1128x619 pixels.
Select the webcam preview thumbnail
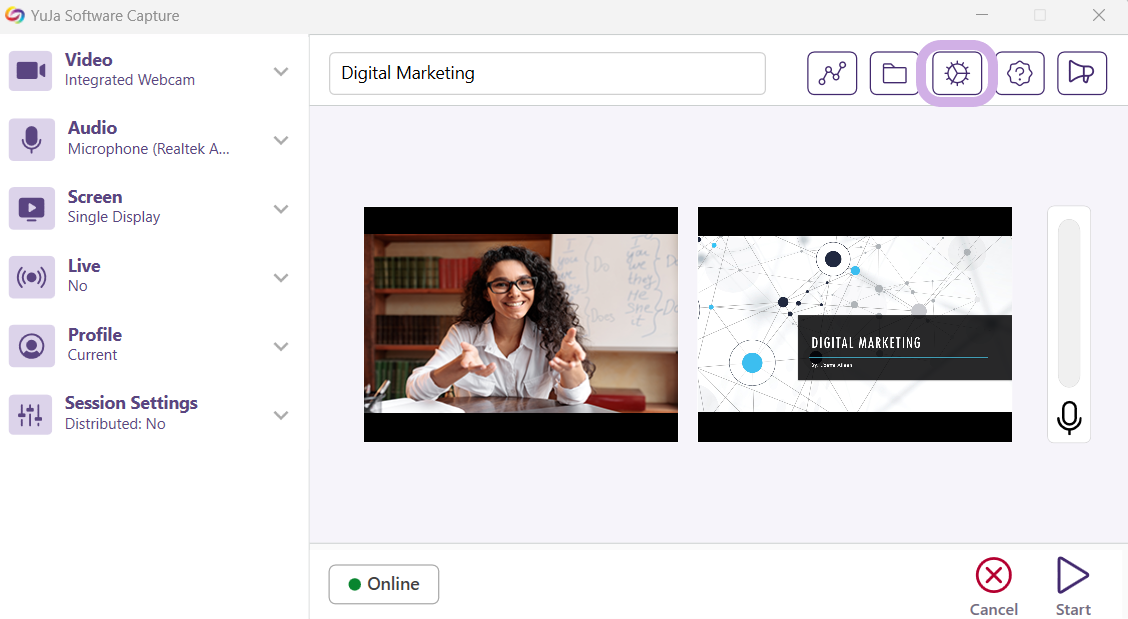(520, 324)
